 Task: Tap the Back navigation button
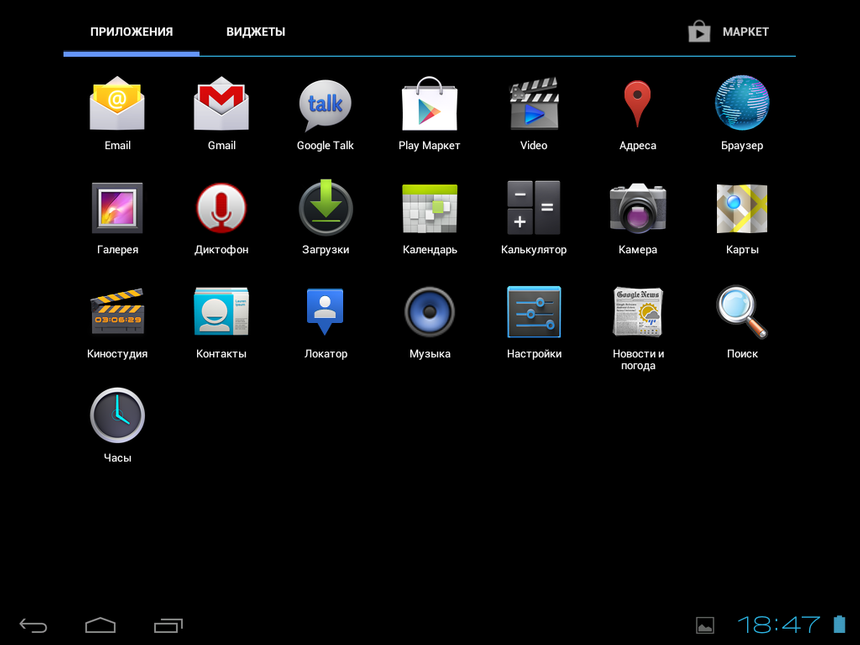coord(33,625)
